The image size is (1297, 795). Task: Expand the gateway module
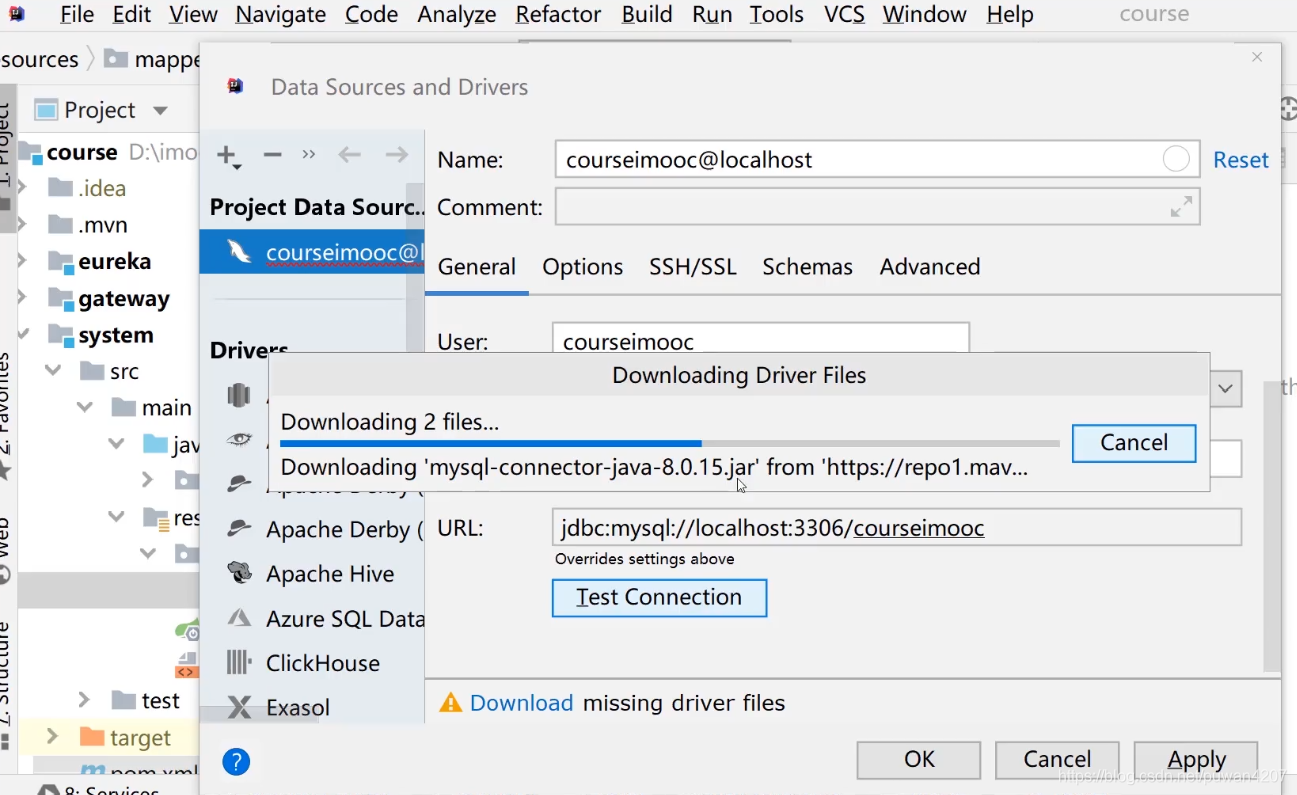(22, 298)
